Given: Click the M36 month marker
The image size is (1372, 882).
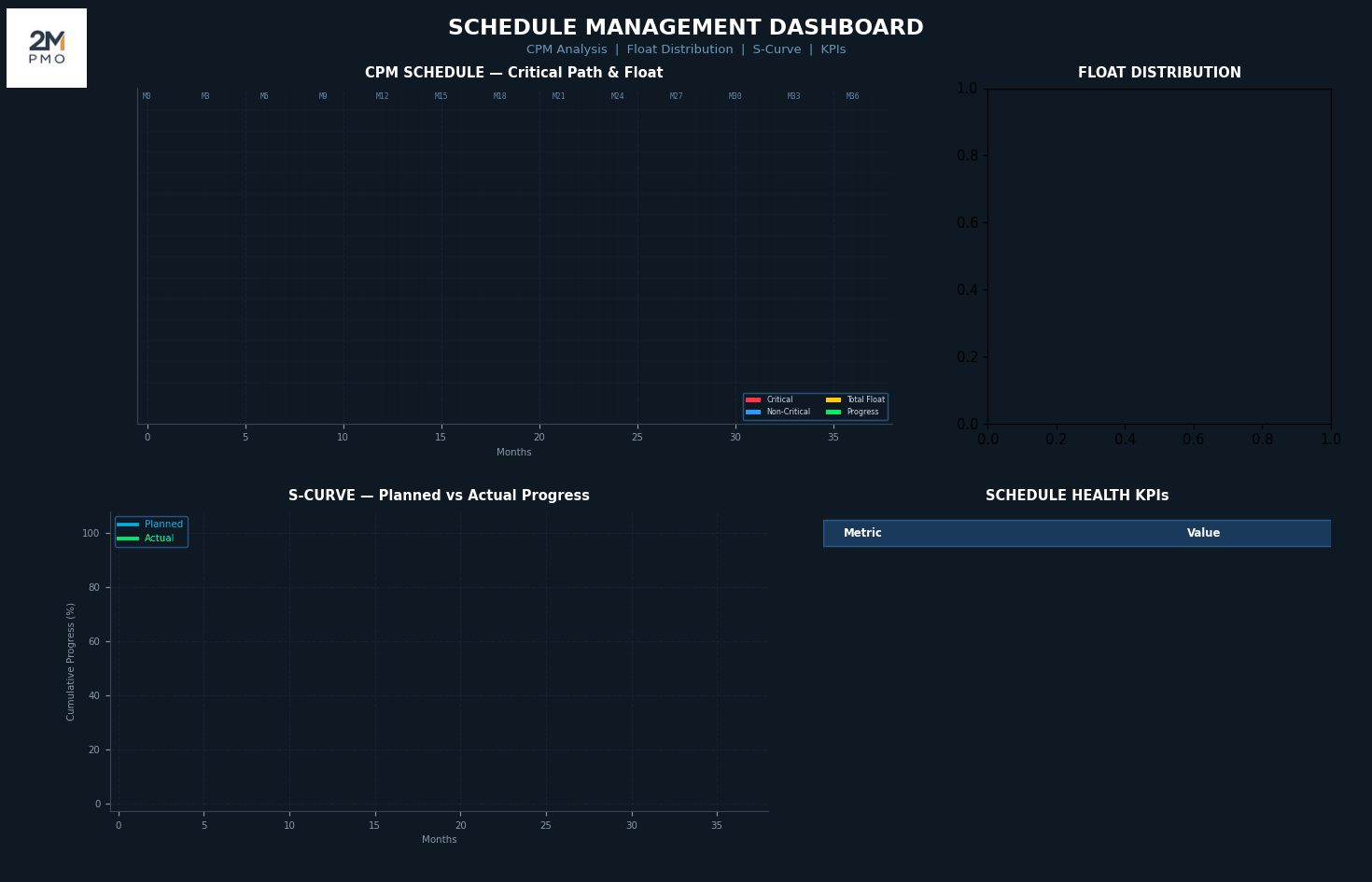Looking at the screenshot, I should 853,97.
